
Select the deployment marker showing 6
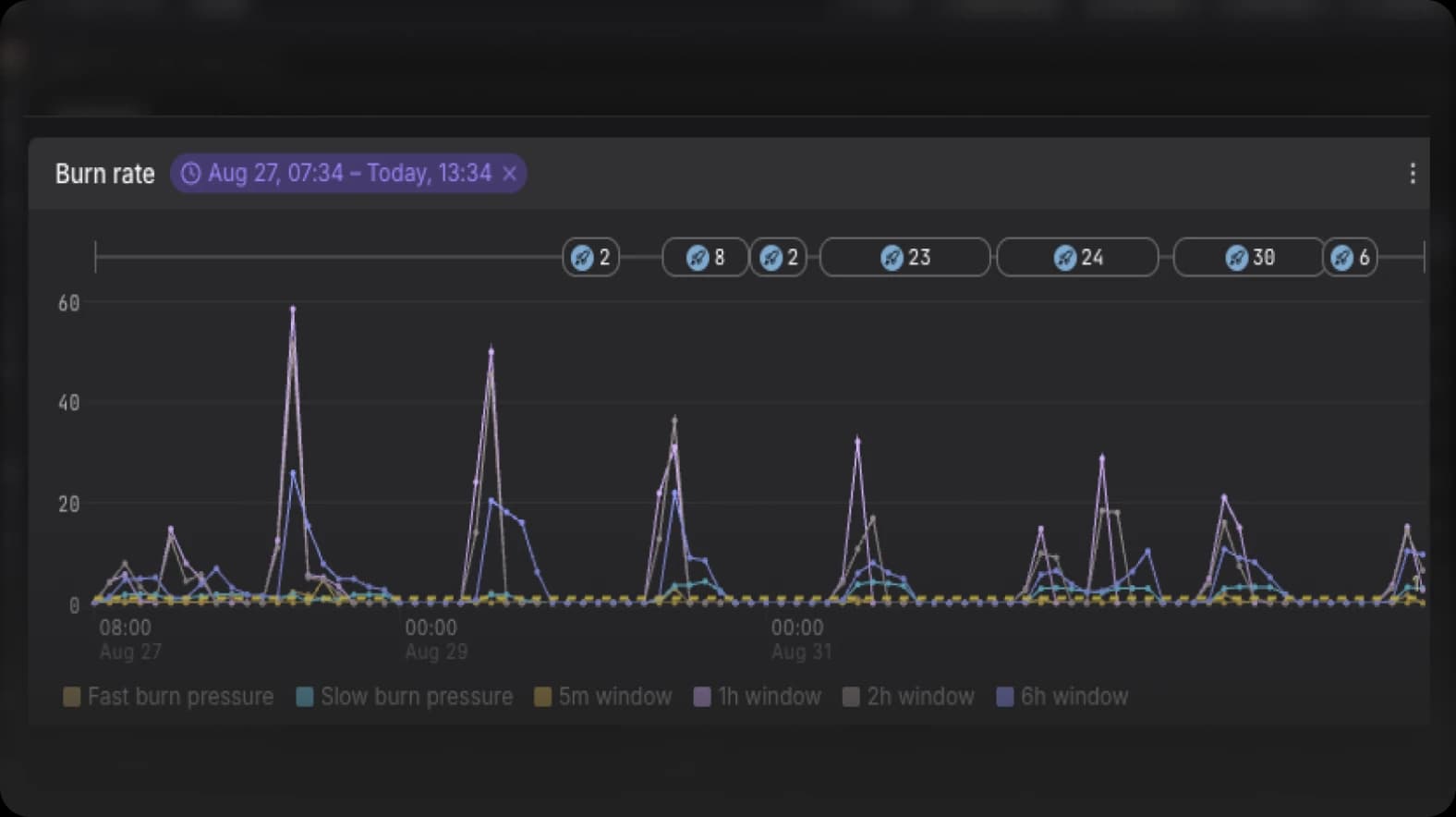point(1350,257)
